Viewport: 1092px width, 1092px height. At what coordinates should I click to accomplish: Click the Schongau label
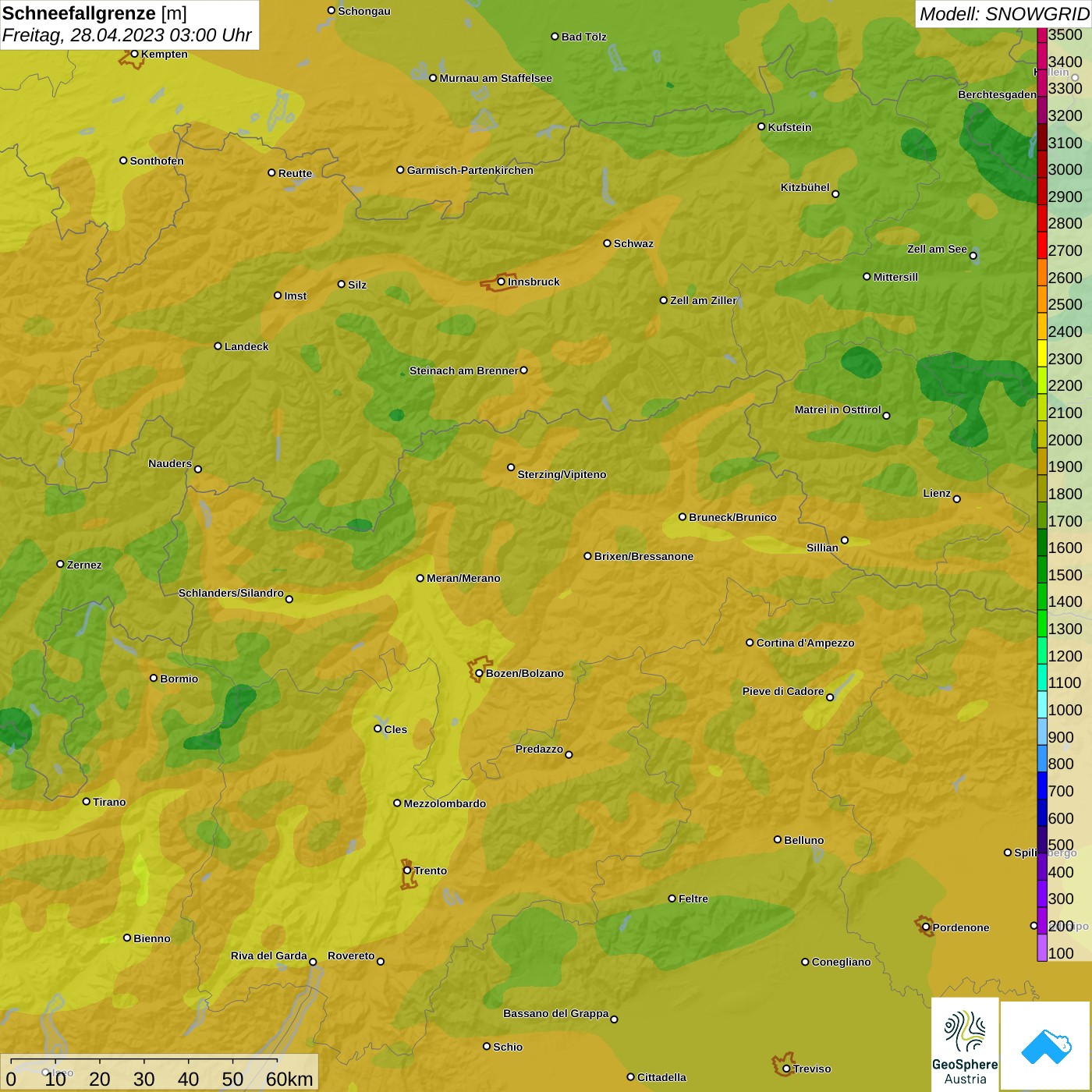pos(364,11)
